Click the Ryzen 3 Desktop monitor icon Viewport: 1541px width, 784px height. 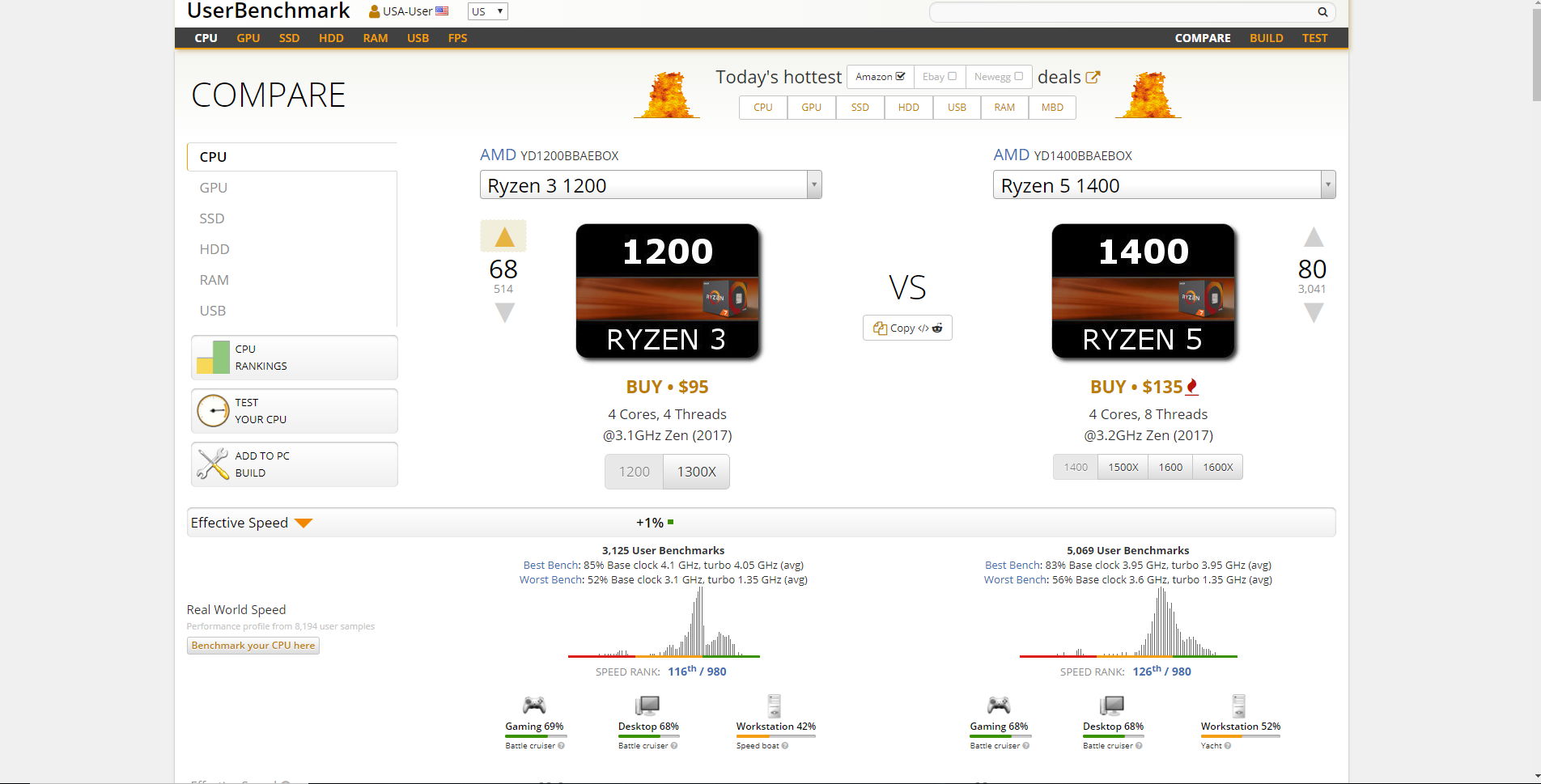(647, 706)
